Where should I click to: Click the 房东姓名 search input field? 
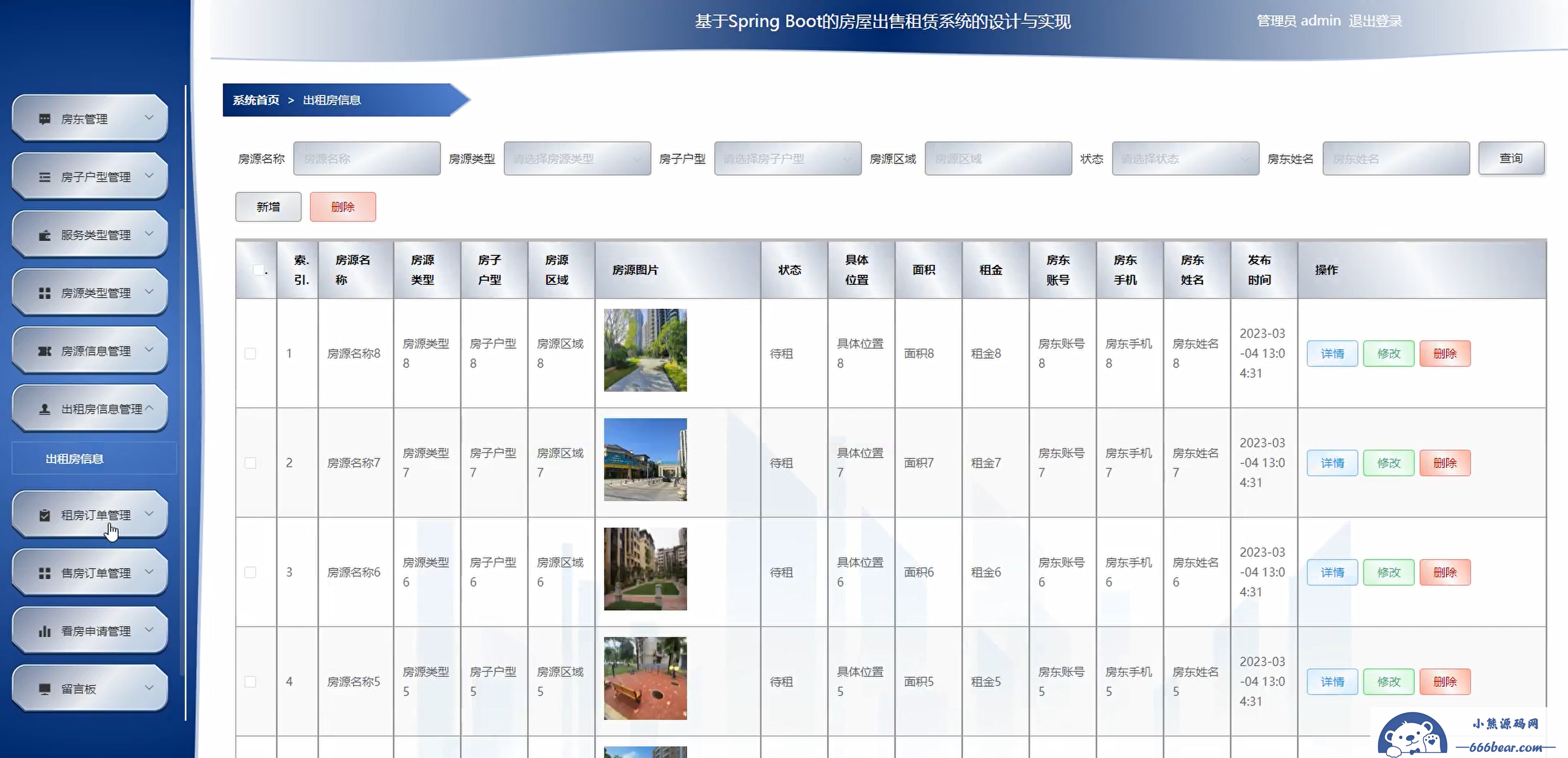point(1396,159)
